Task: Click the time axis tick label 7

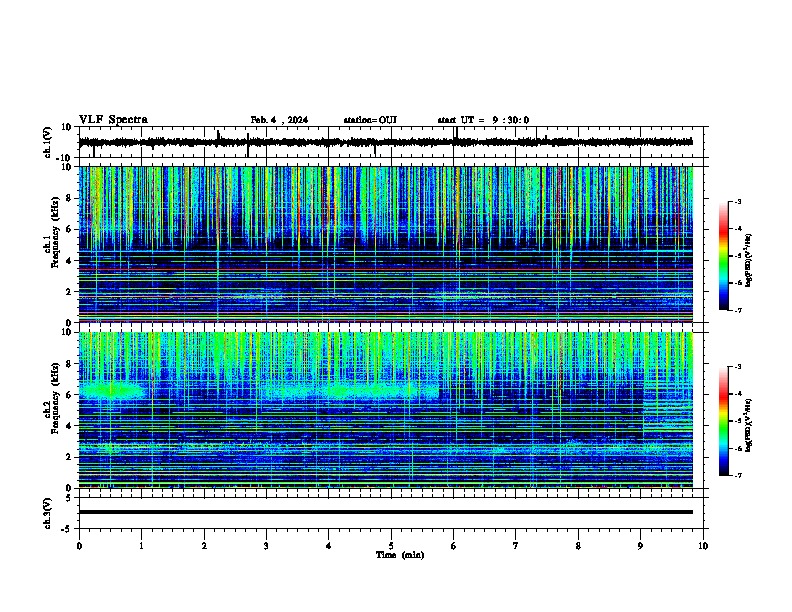Action: click(516, 546)
